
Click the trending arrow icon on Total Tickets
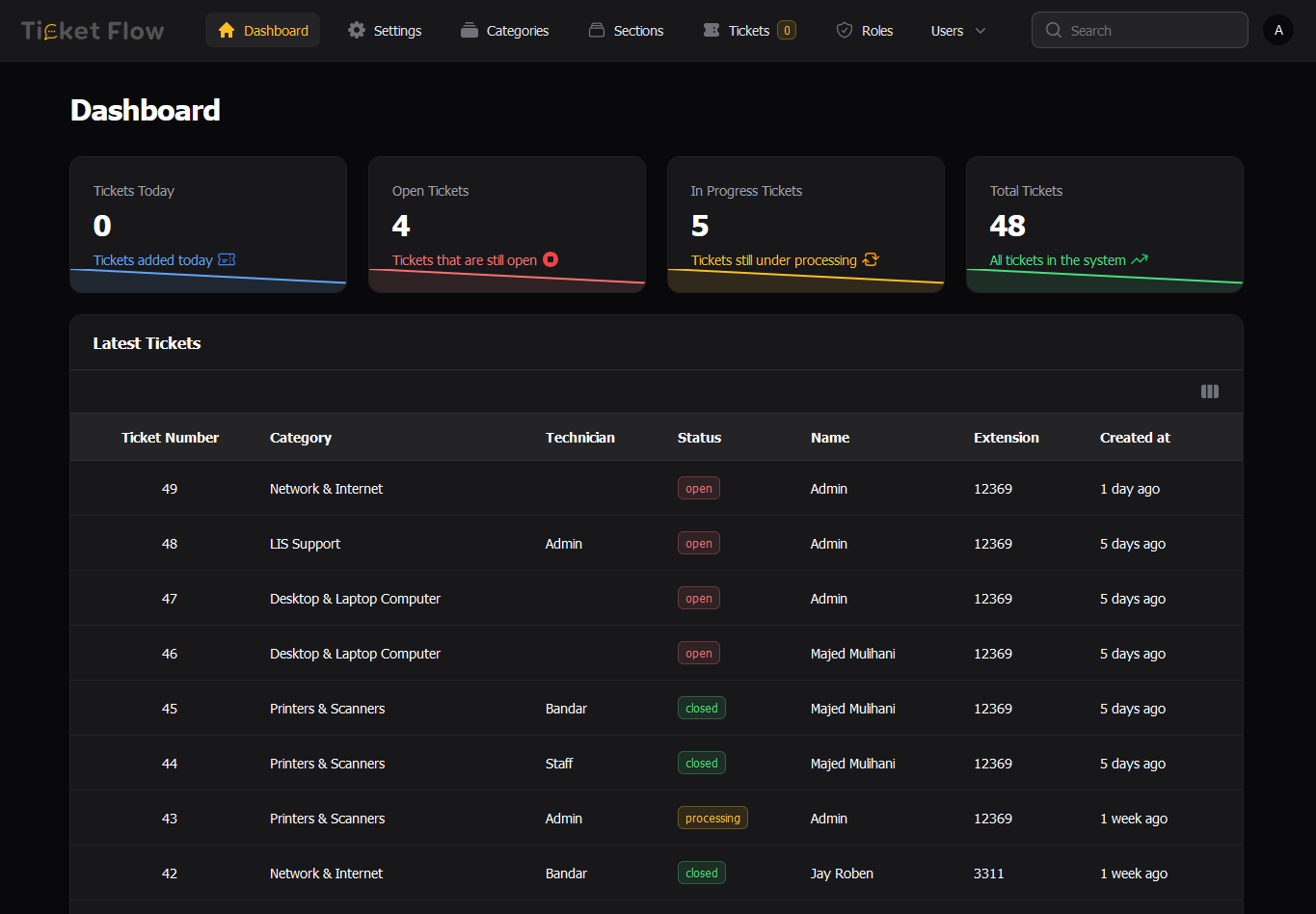1140,259
